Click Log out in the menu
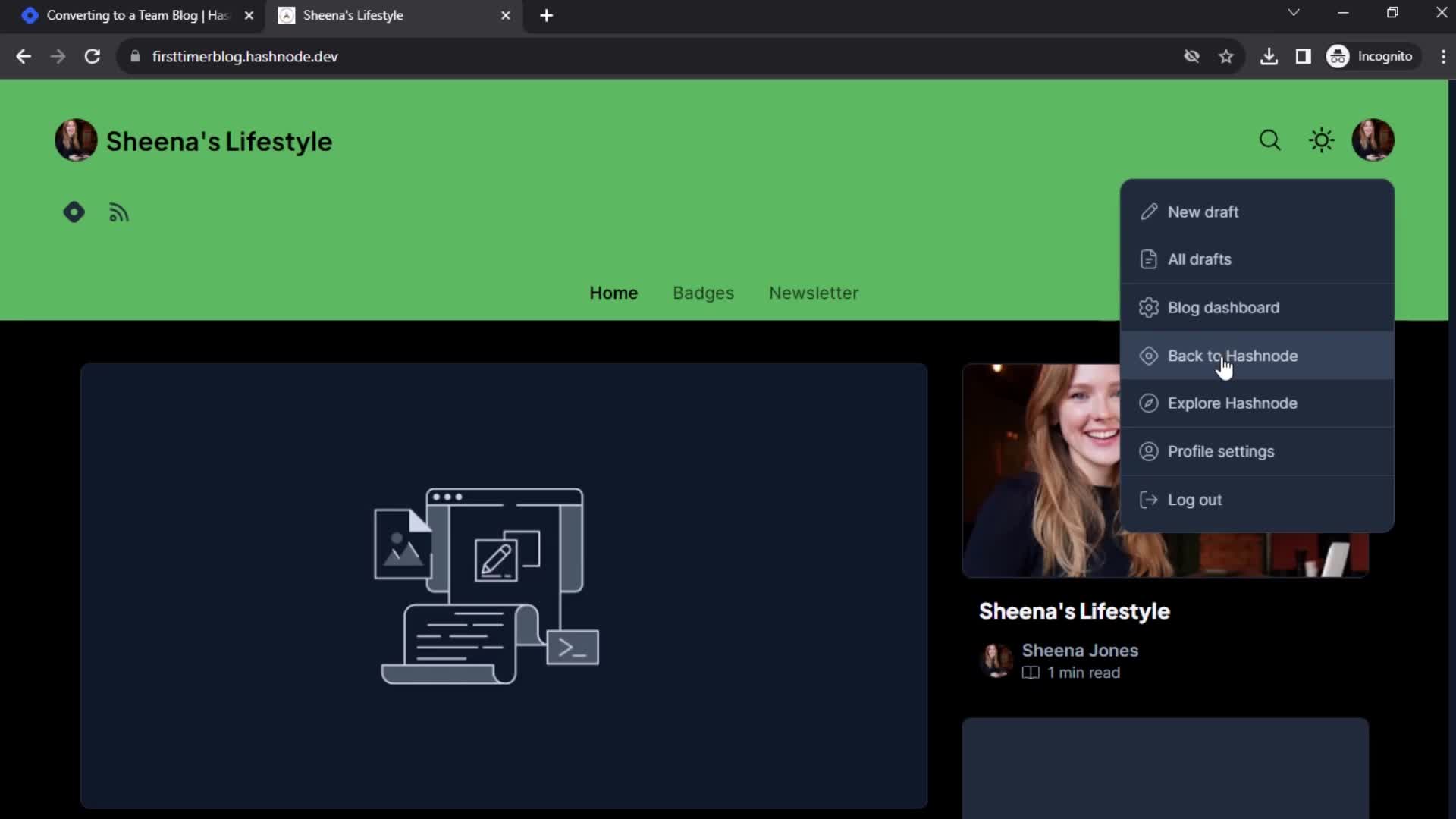 [x=1257, y=500]
